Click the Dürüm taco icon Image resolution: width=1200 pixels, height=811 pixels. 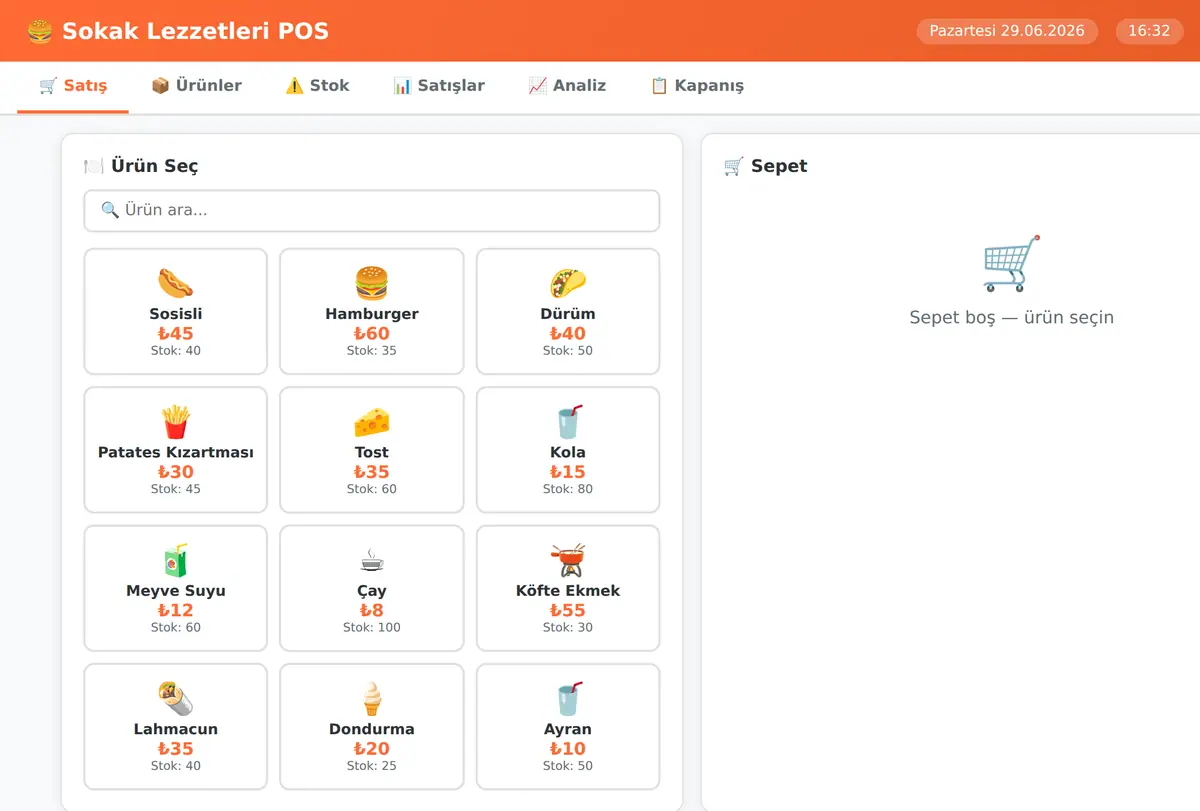[568, 283]
